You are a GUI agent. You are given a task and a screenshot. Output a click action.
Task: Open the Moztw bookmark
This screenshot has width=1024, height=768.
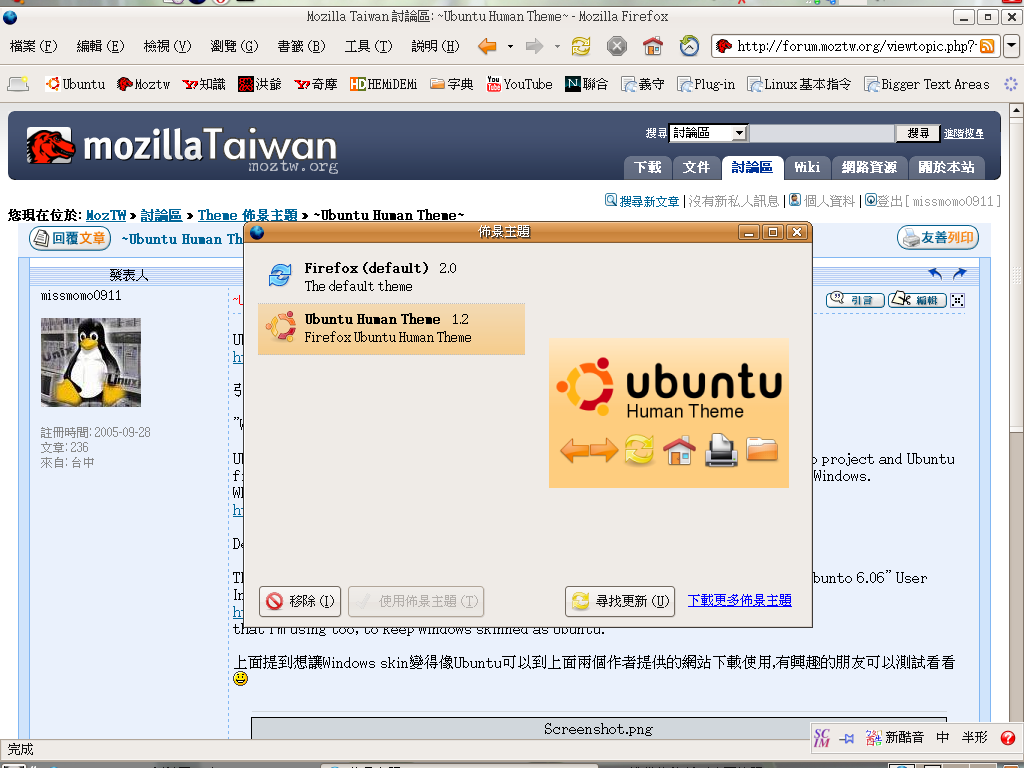pyautogui.click(x=143, y=84)
